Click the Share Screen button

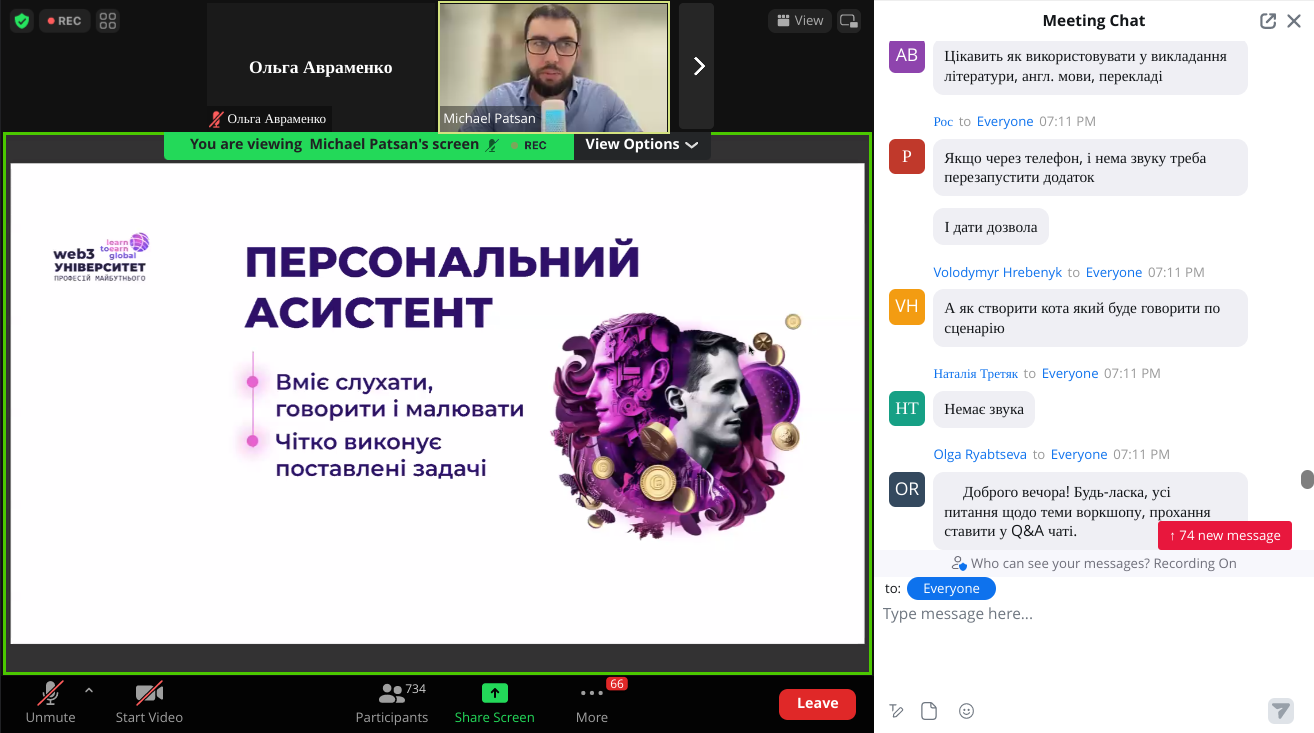pyautogui.click(x=494, y=703)
